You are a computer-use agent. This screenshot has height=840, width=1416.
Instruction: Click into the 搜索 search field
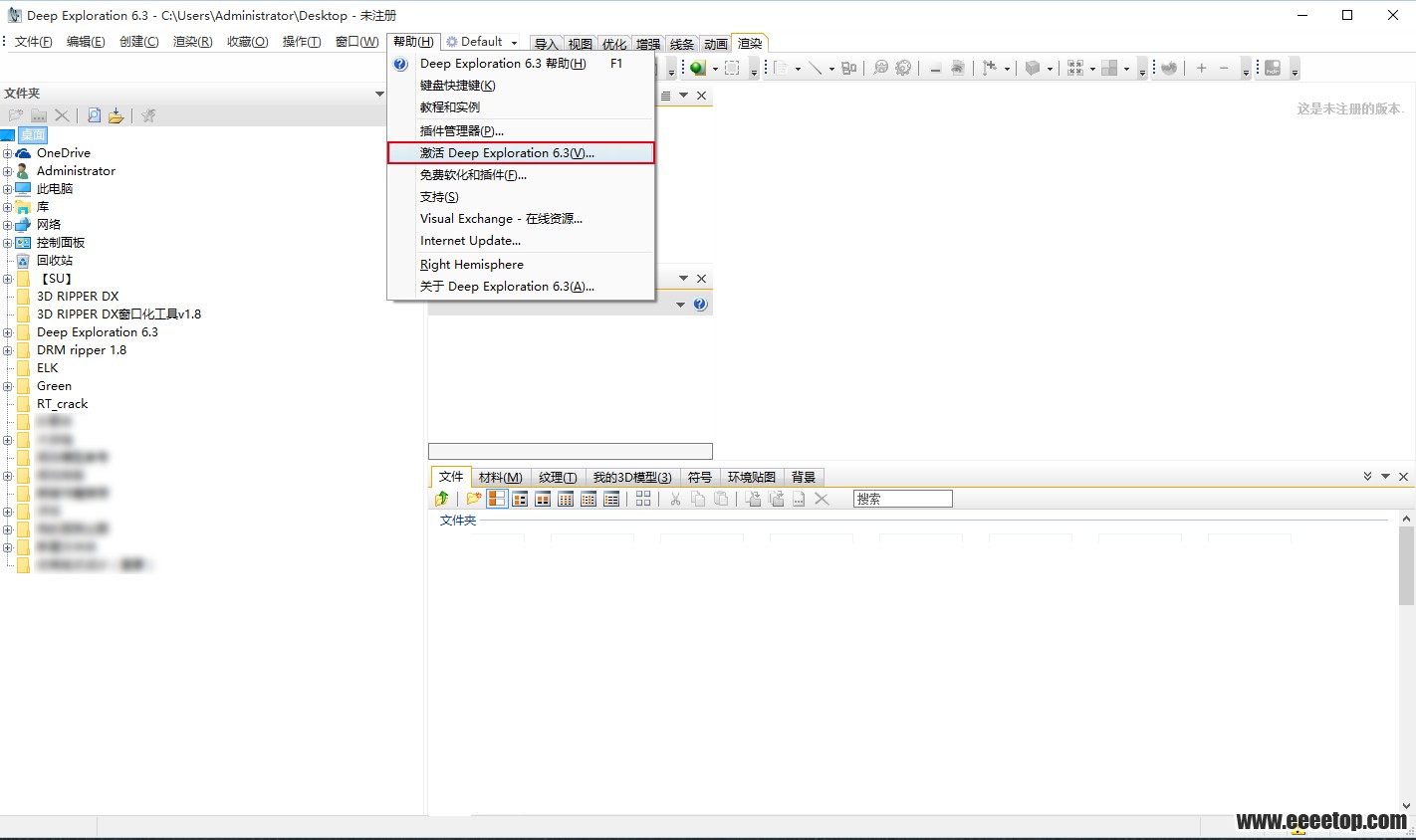click(x=902, y=499)
